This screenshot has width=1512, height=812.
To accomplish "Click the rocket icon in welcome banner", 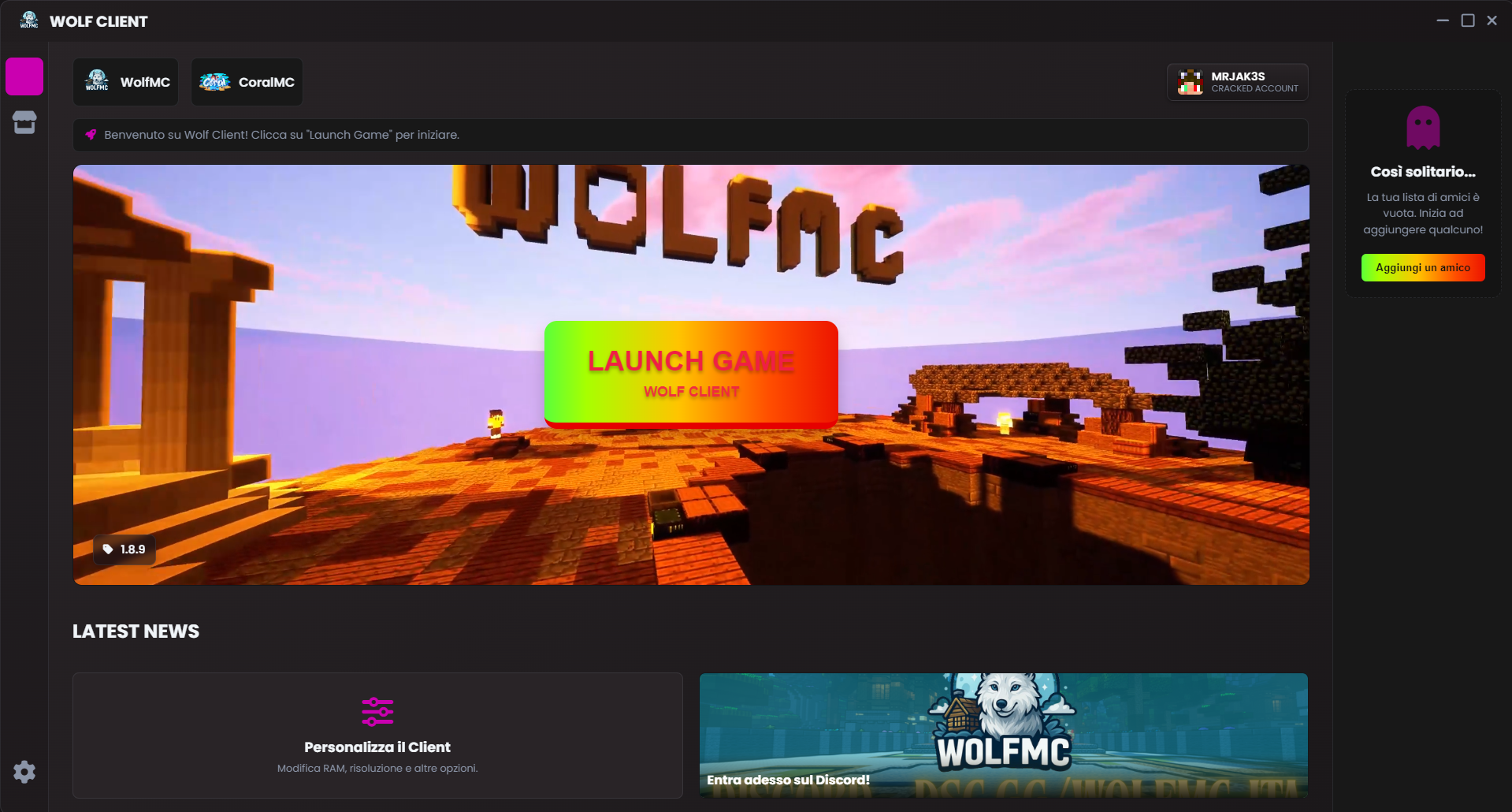I will coord(91,135).
